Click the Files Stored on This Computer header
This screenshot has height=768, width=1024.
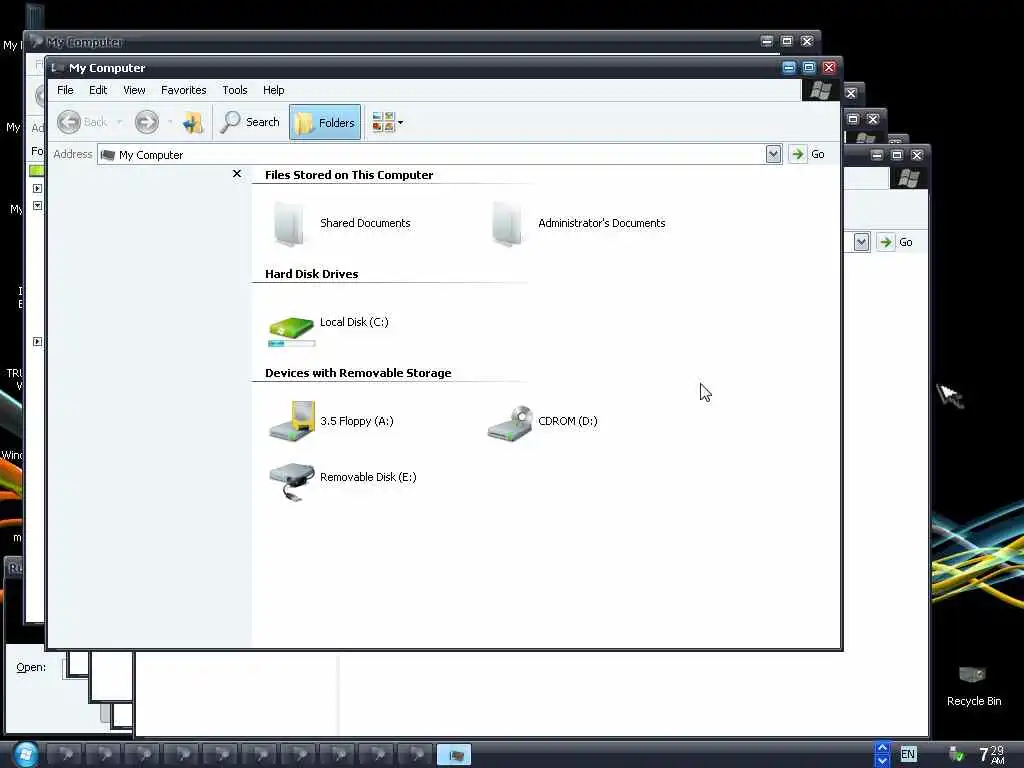[x=349, y=175]
